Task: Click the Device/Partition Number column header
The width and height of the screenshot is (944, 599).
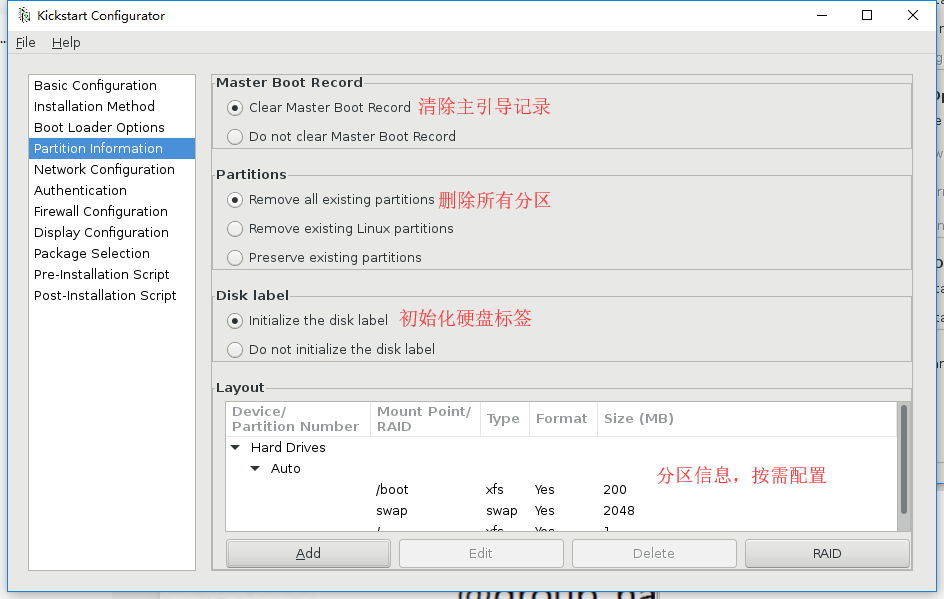Action: [x=298, y=419]
